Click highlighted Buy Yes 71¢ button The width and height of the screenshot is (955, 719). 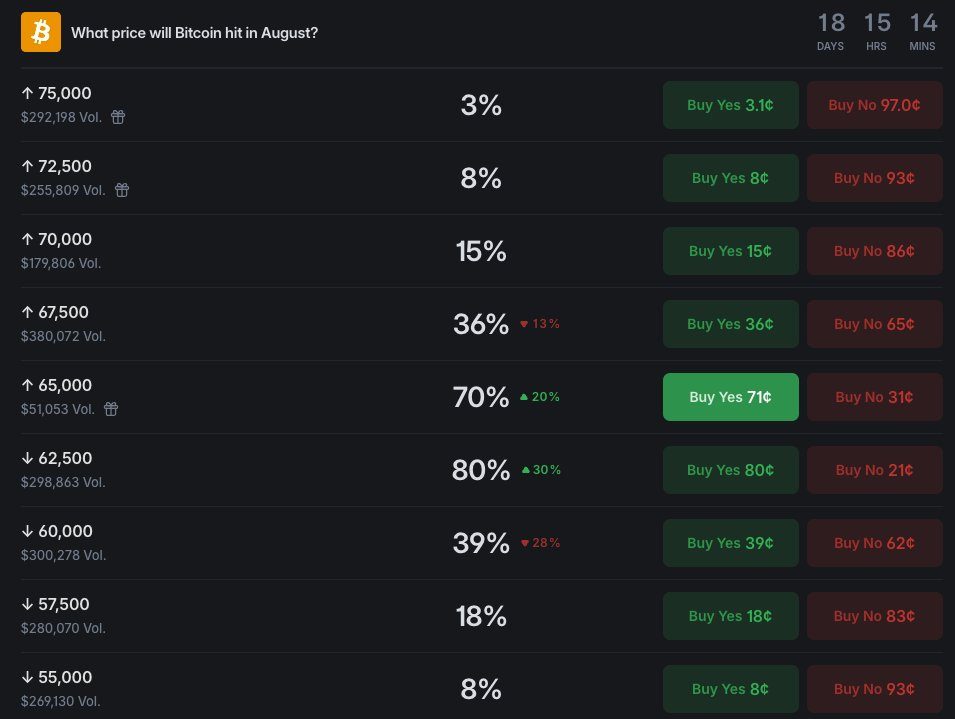click(730, 397)
